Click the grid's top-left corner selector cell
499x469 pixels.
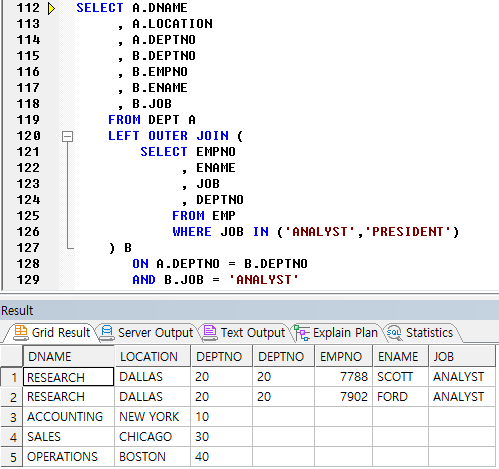point(11,356)
